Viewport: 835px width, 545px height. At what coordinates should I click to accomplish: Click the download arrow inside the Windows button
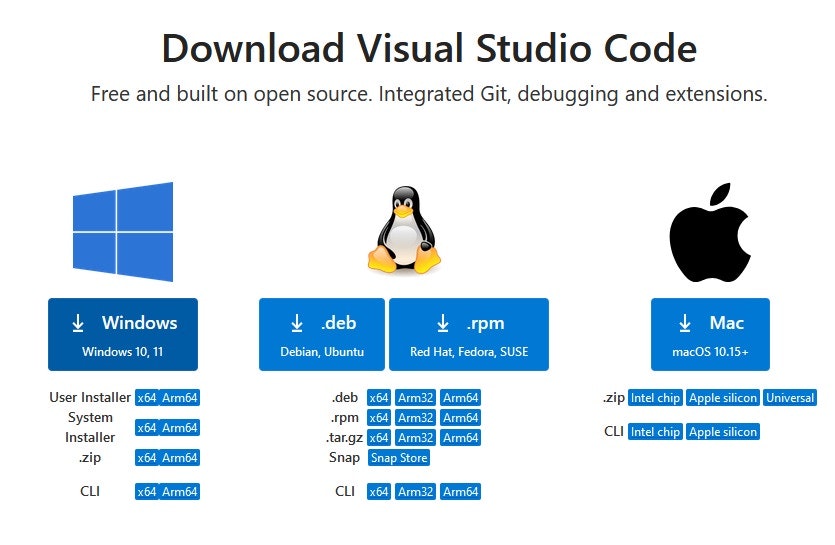[78, 323]
